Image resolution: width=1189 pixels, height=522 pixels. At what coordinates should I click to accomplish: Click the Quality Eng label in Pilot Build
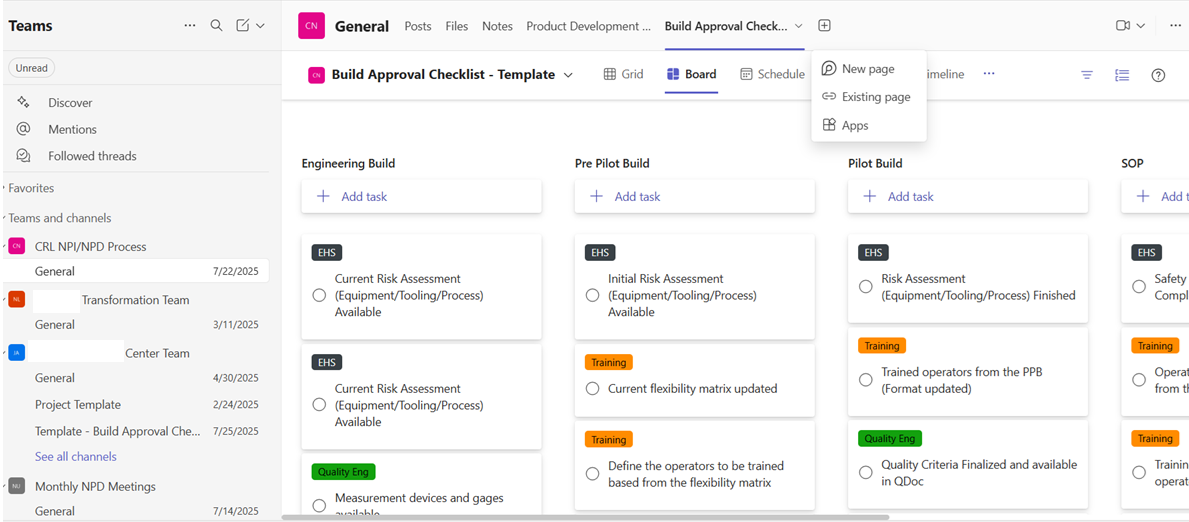coord(889,438)
